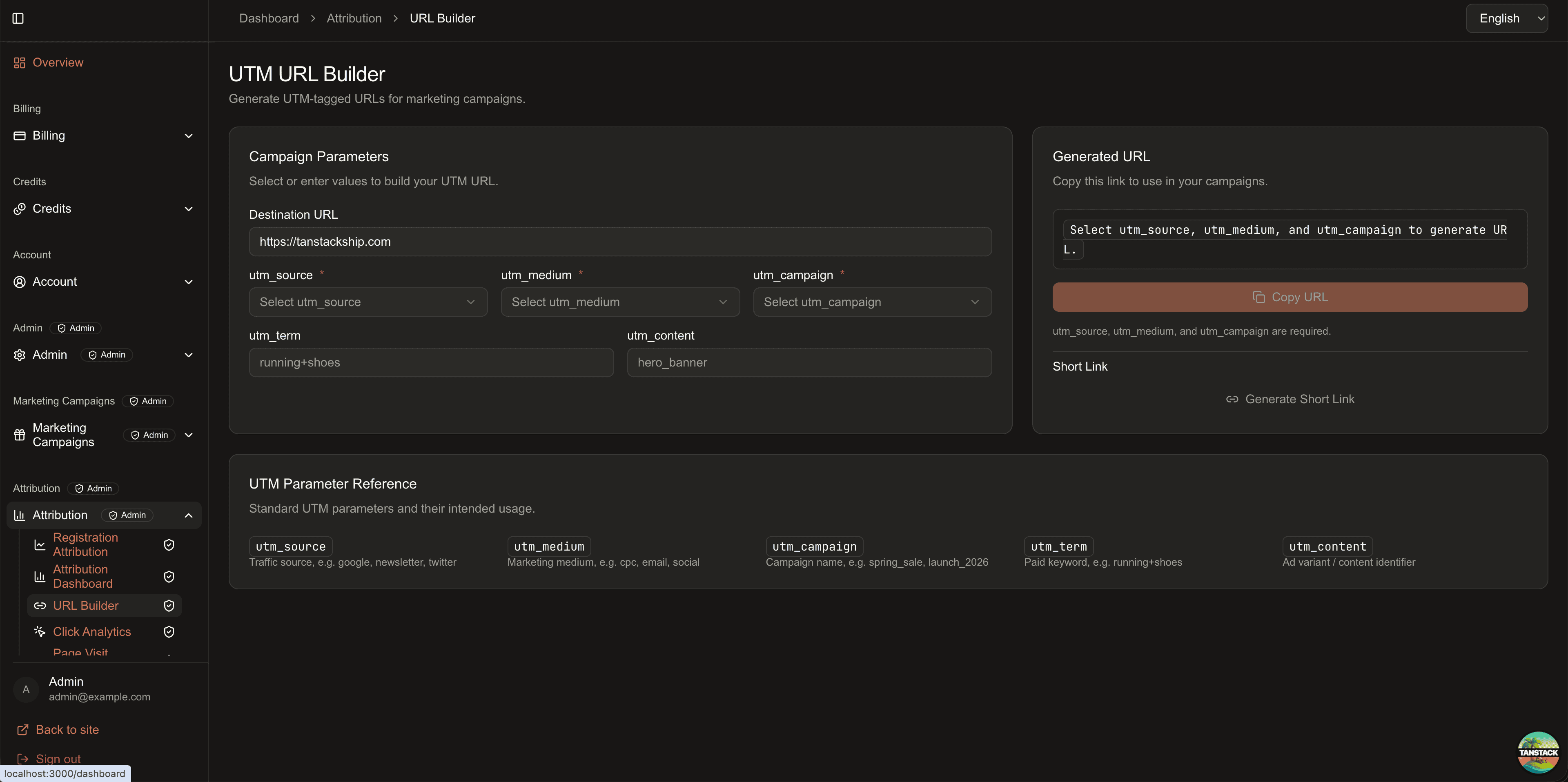Click the Billing card icon
Viewport: 1568px width, 782px height.
point(20,136)
